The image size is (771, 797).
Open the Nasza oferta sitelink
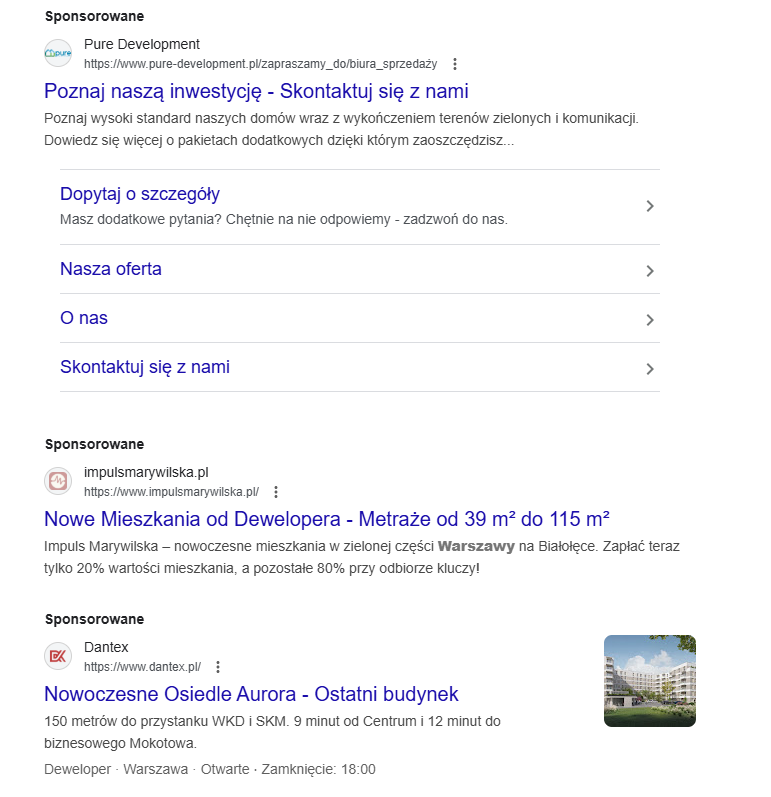point(111,269)
